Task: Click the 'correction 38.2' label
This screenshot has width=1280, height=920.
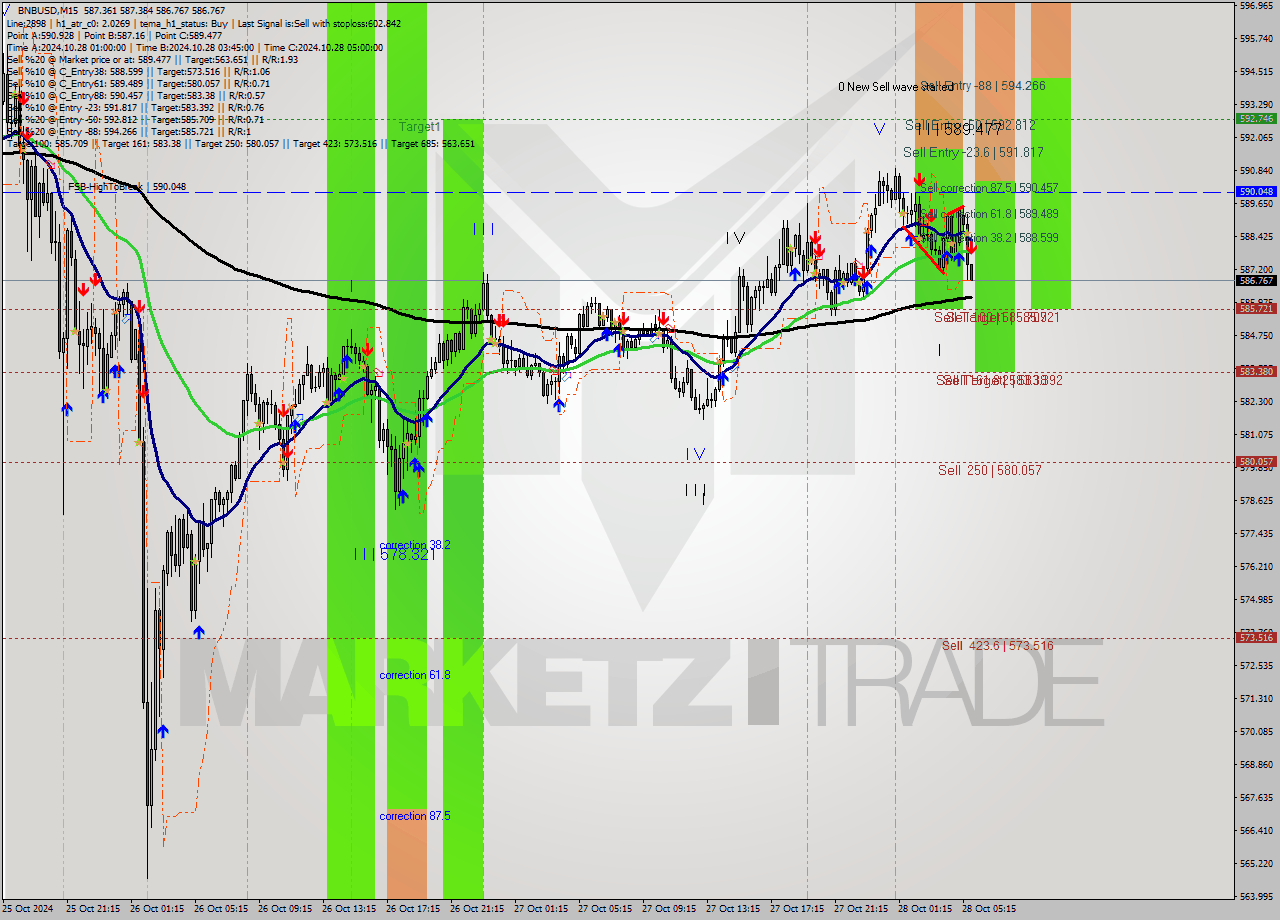Action: point(415,545)
